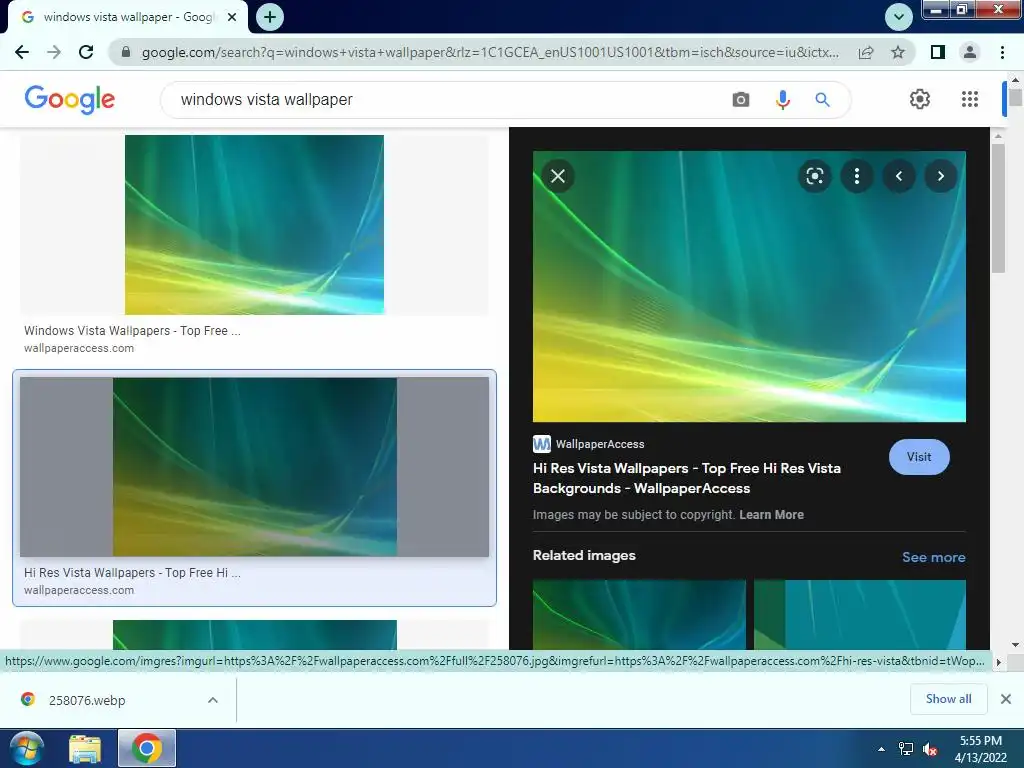1024x768 pixels.
Task: Click the Chrome taskbar icon
Action: (x=147, y=748)
